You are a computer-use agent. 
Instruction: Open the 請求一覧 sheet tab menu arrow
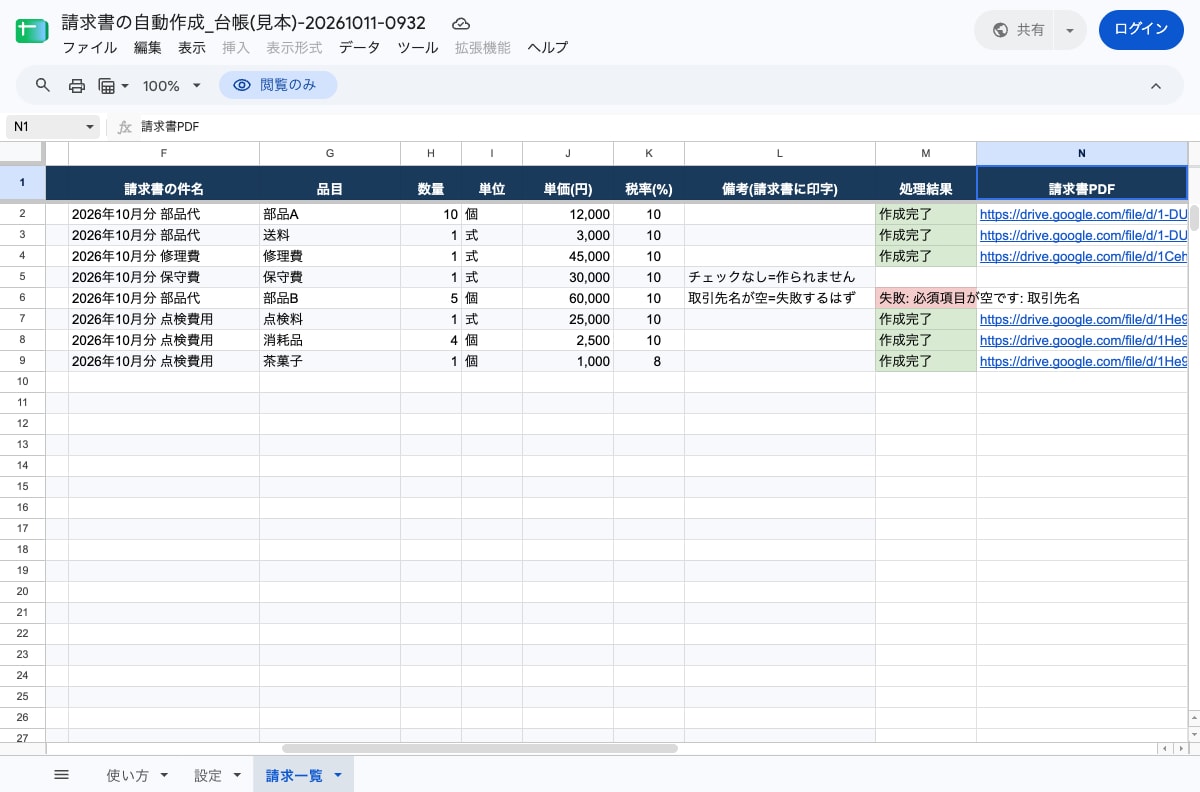tap(338, 775)
